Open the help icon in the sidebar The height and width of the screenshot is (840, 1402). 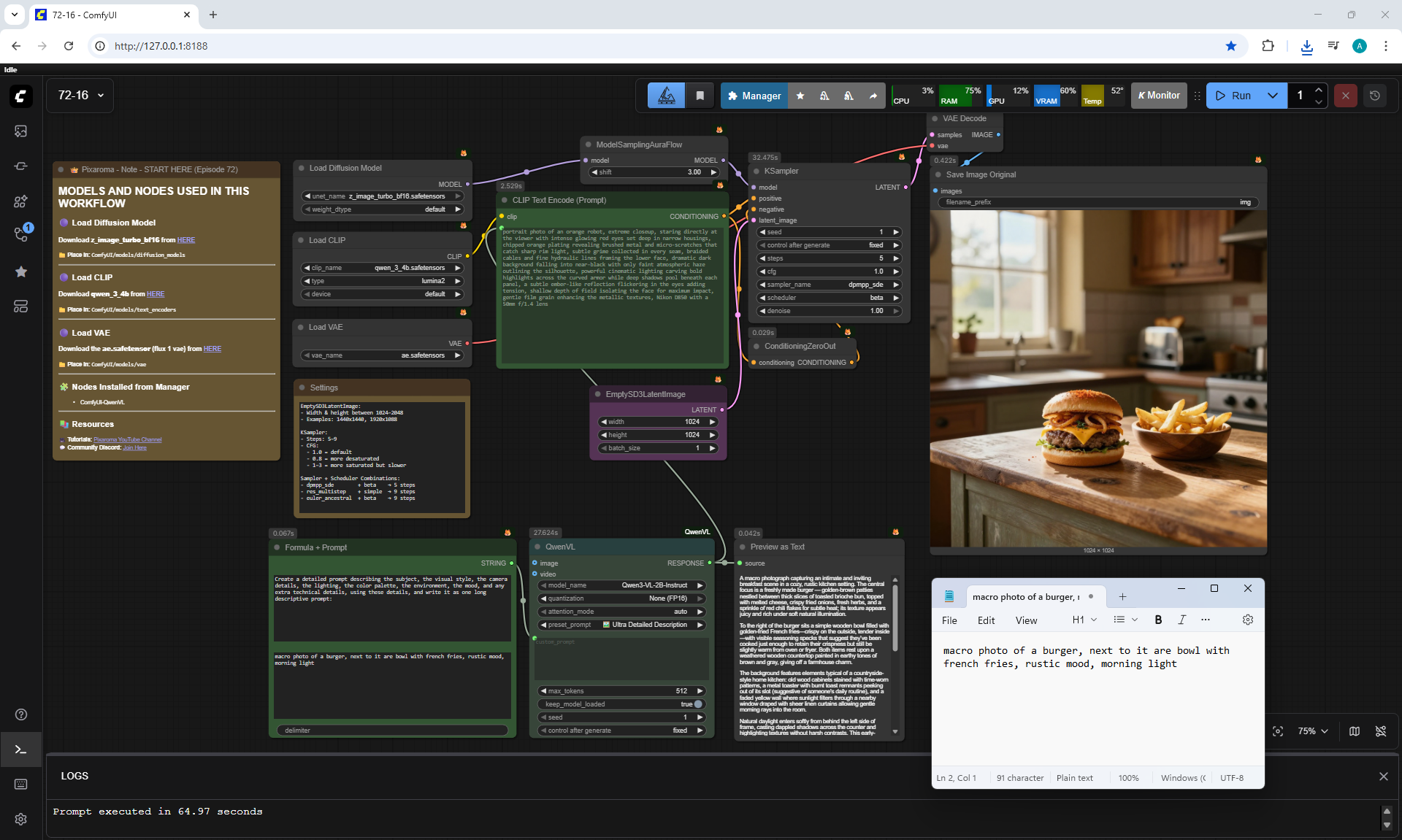coord(20,714)
